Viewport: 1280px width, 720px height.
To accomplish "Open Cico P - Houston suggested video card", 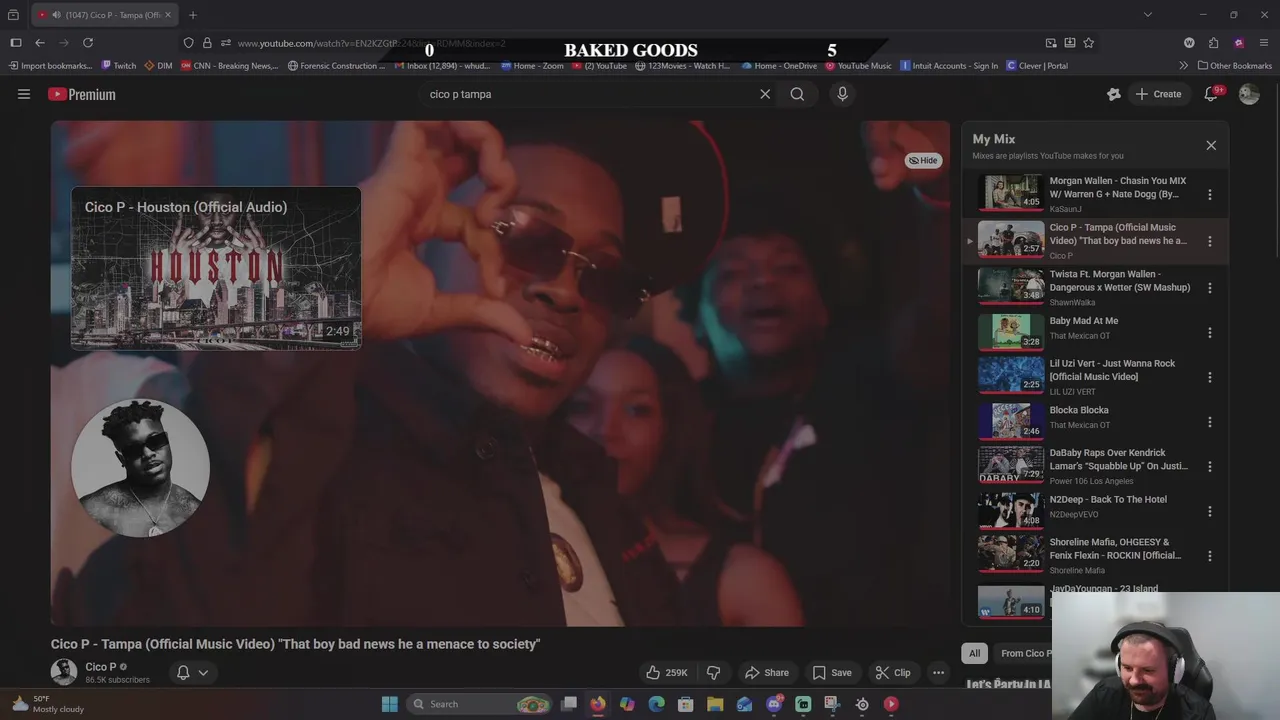I will [x=216, y=268].
